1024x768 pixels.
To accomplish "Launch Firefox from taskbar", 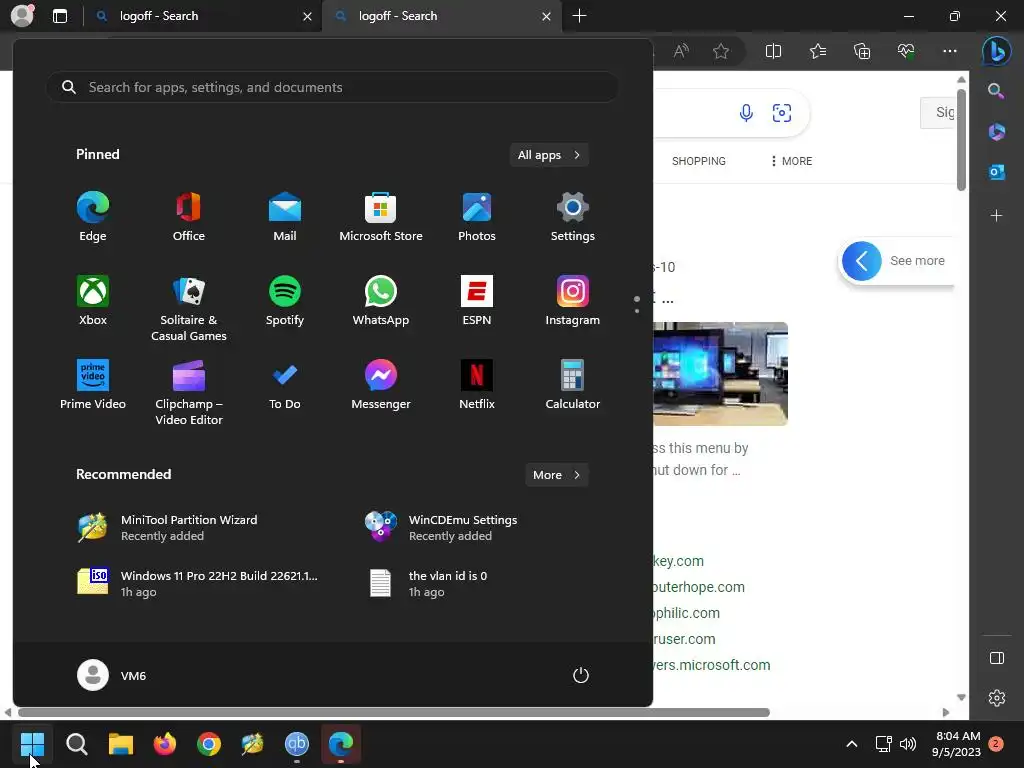I will pos(165,743).
